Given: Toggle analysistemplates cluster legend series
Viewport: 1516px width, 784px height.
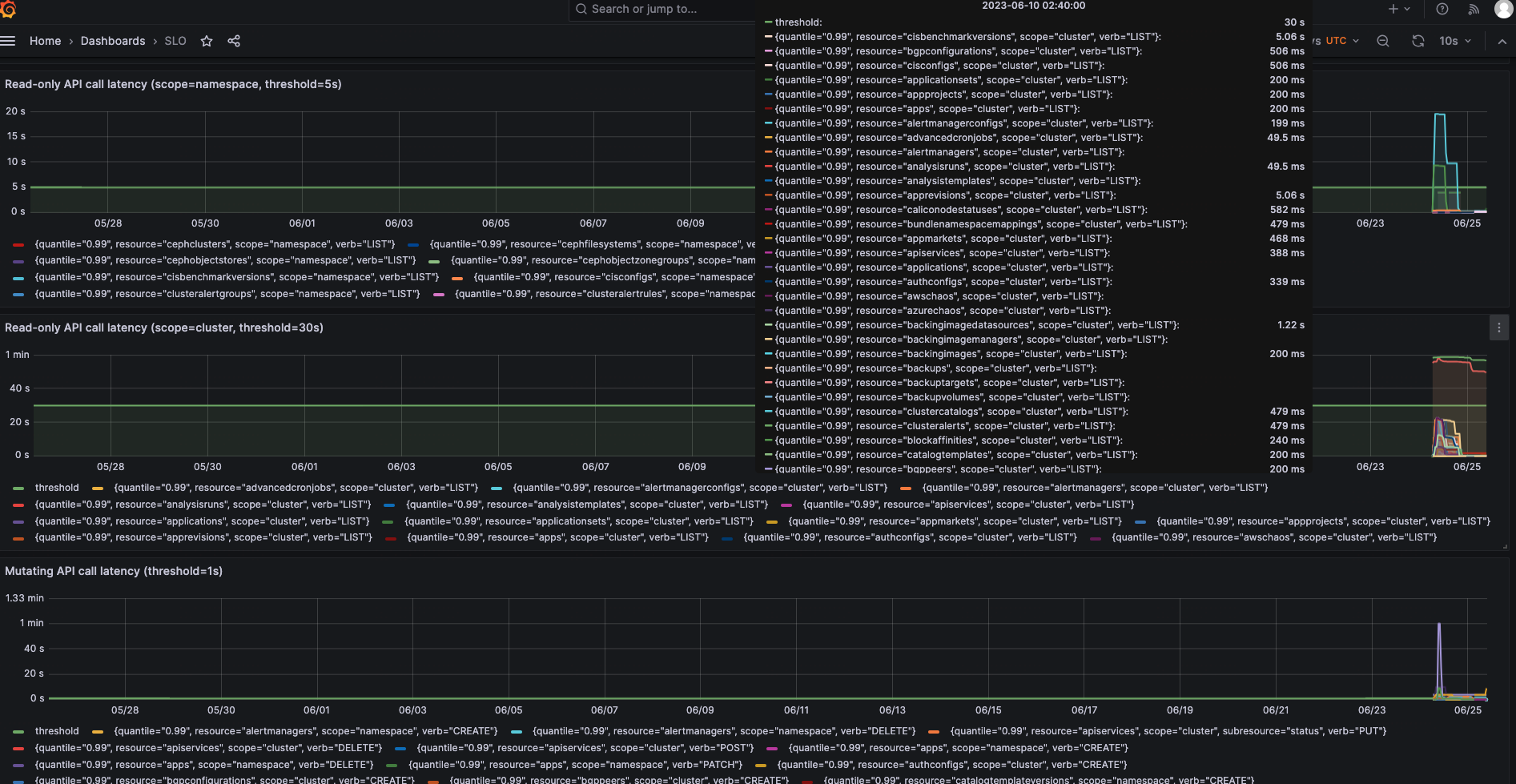Looking at the screenshot, I should pyautogui.click(x=587, y=505).
